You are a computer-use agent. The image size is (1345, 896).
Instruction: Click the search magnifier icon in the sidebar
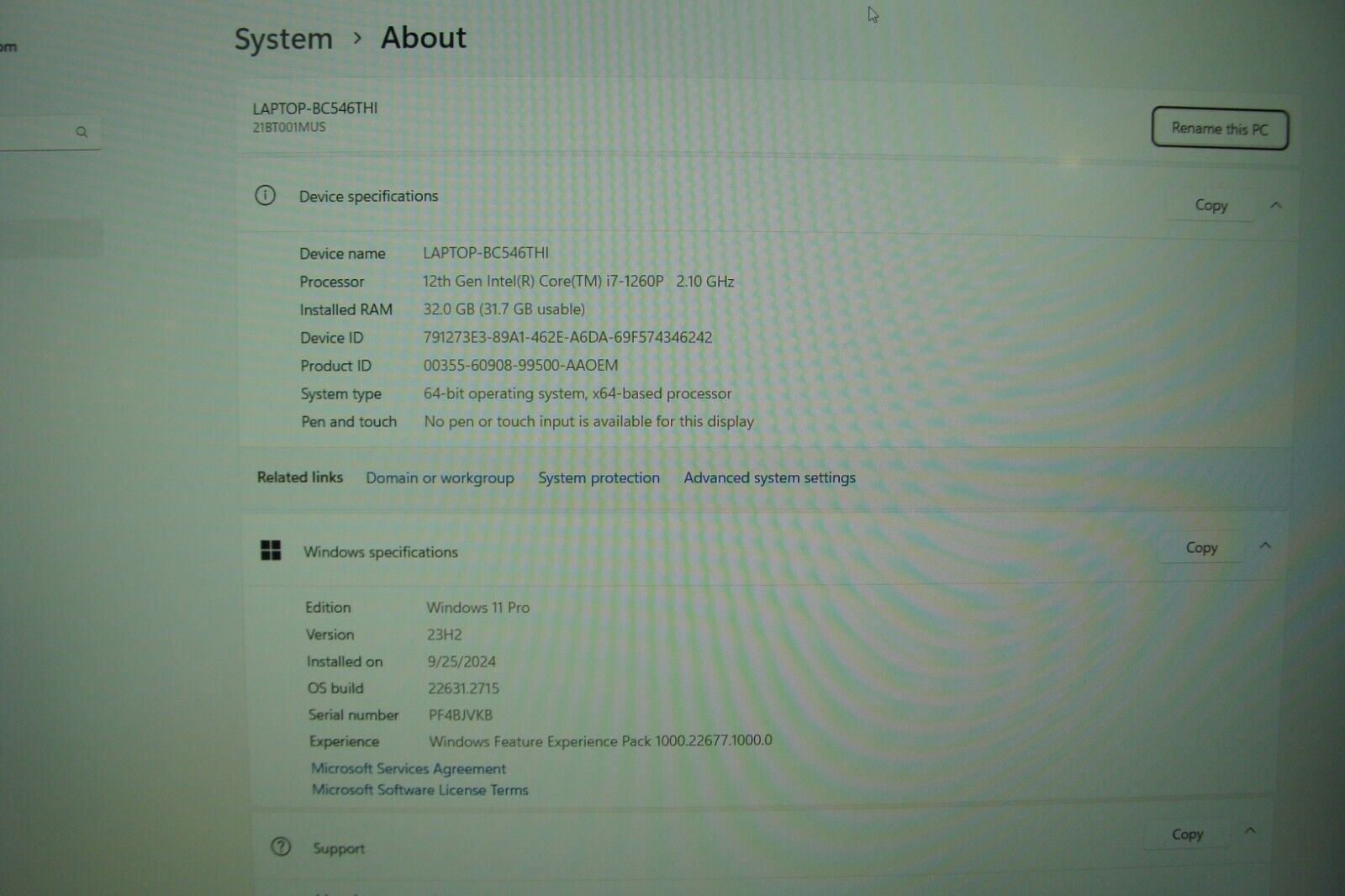coord(82,132)
